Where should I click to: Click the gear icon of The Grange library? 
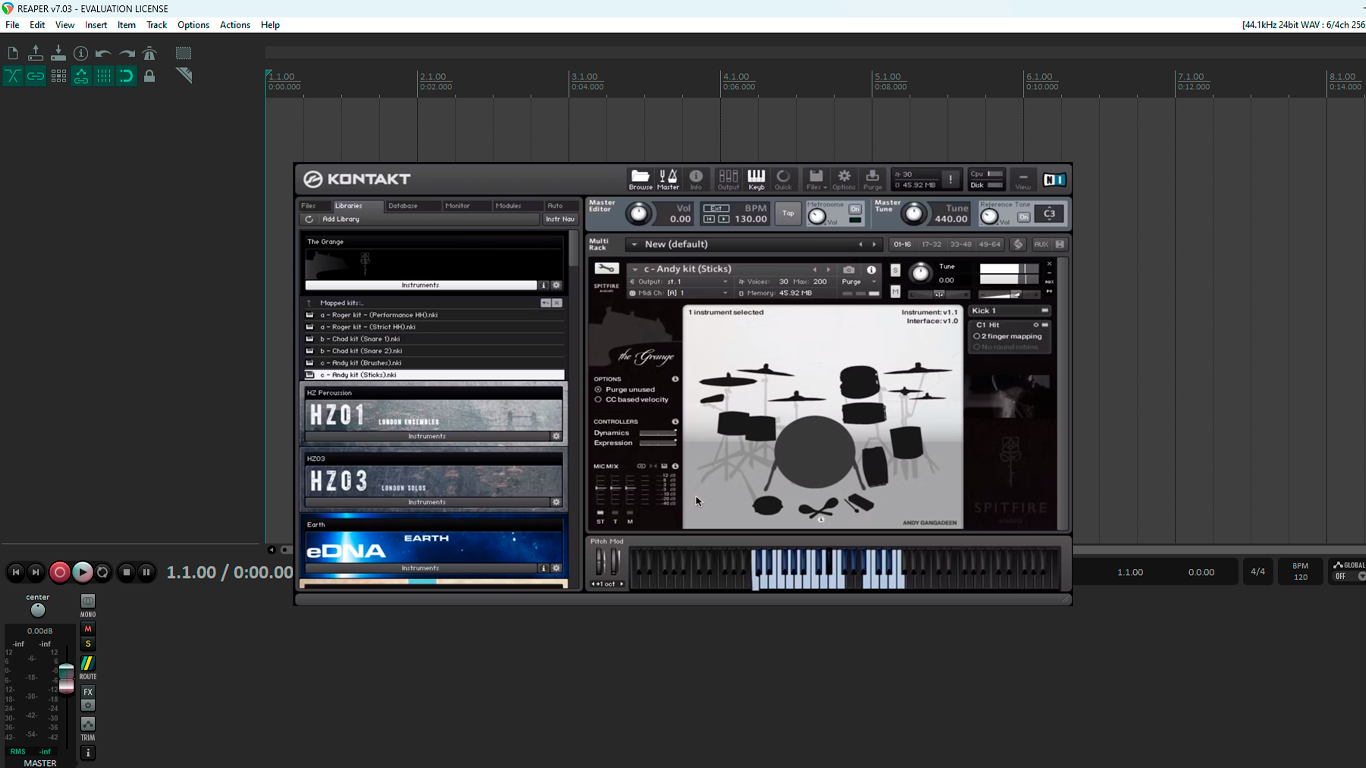pos(557,285)
